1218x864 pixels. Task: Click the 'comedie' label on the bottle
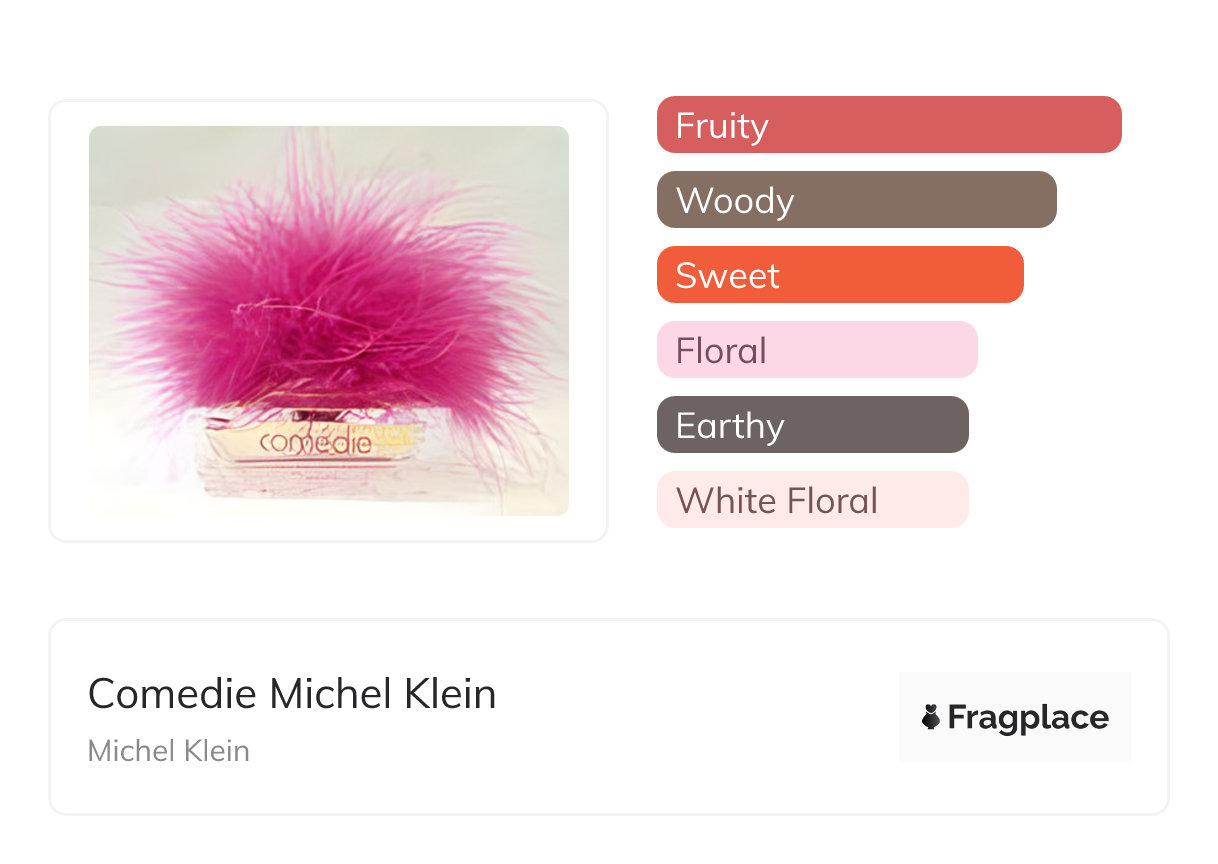(x=314, y=441)
